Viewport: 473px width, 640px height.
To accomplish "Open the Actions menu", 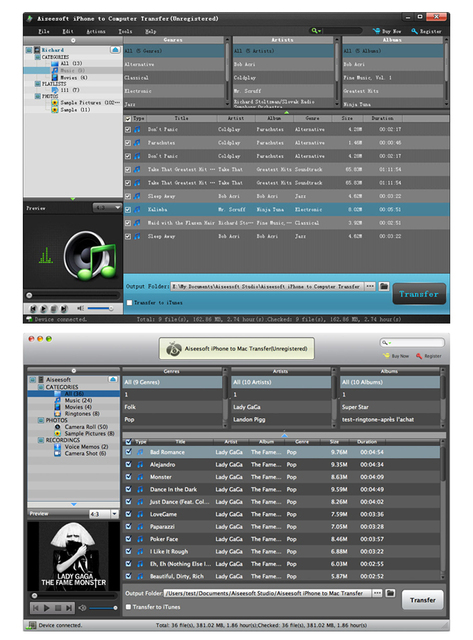I will (96, 31).
